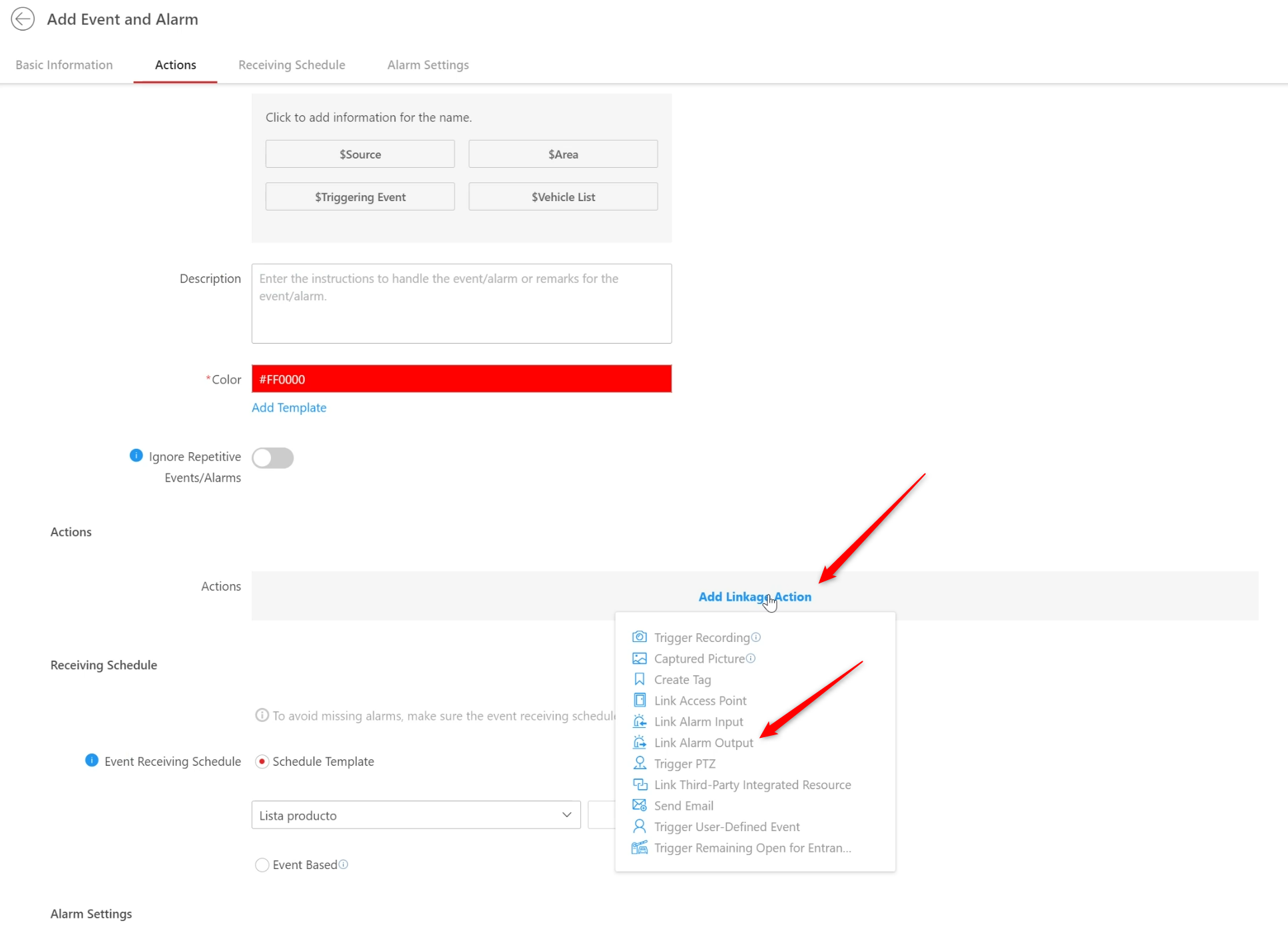Click info icon beside Ignore Repetitive Events
The image size is (1288, 927).
click(136, 456)
